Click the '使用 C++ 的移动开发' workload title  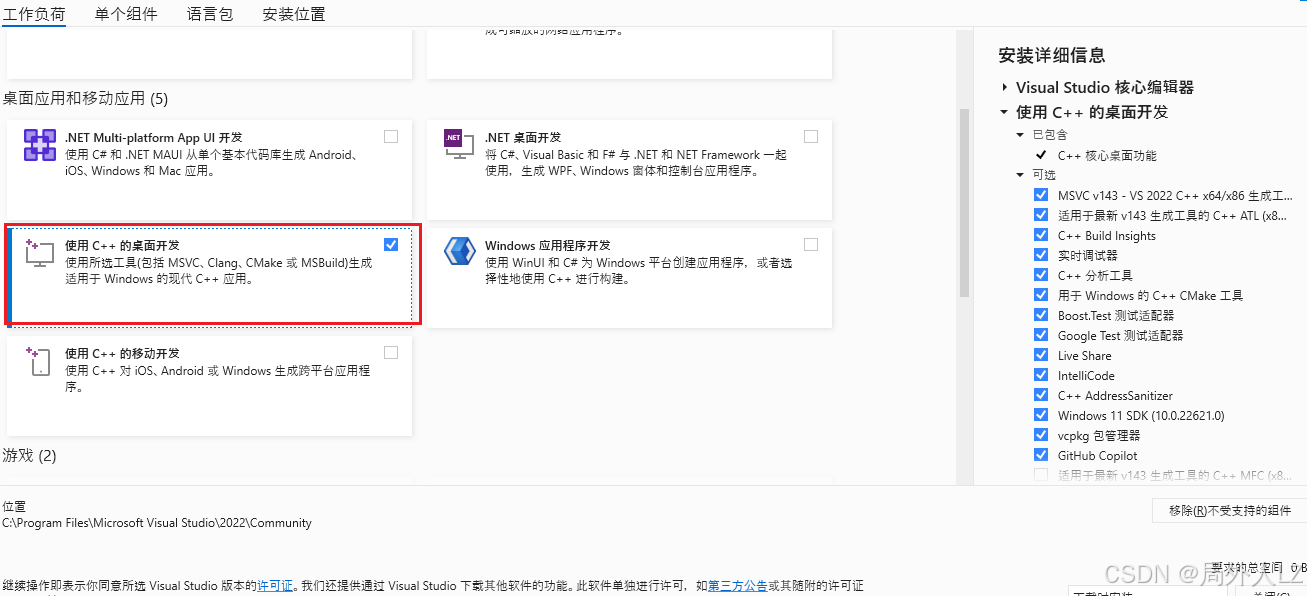click(x=122, y=353)
